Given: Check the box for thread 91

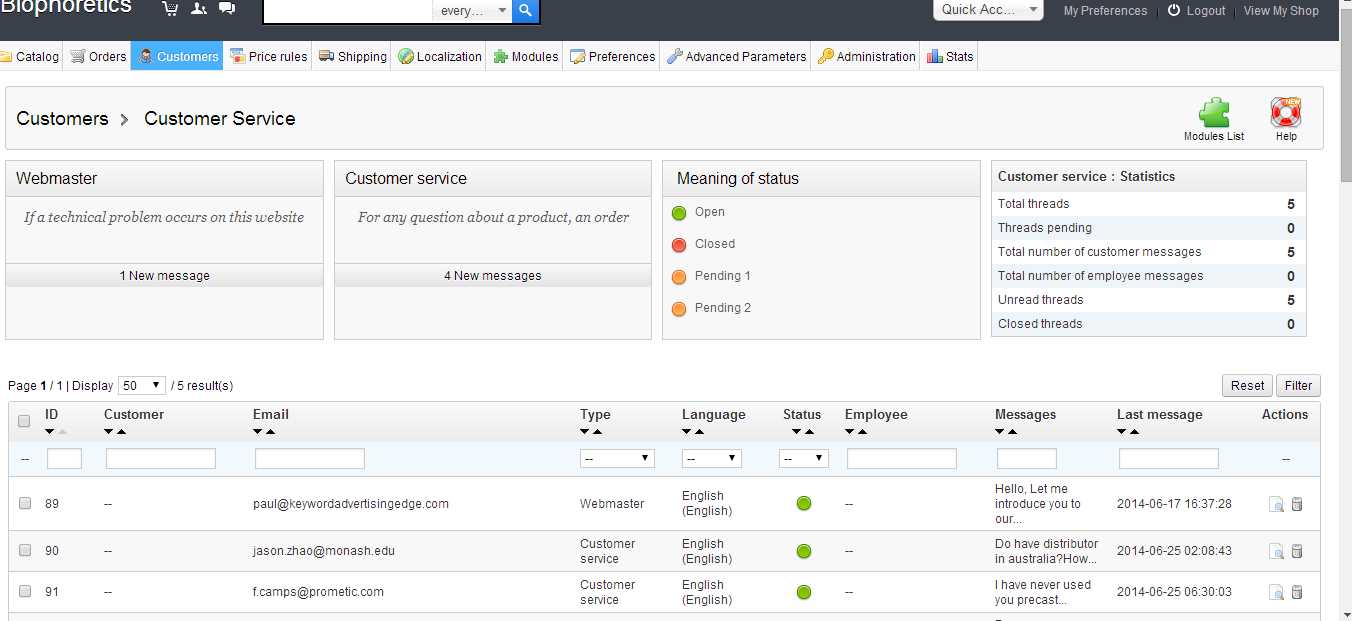Looking at the screenshot, I should 25,591.
